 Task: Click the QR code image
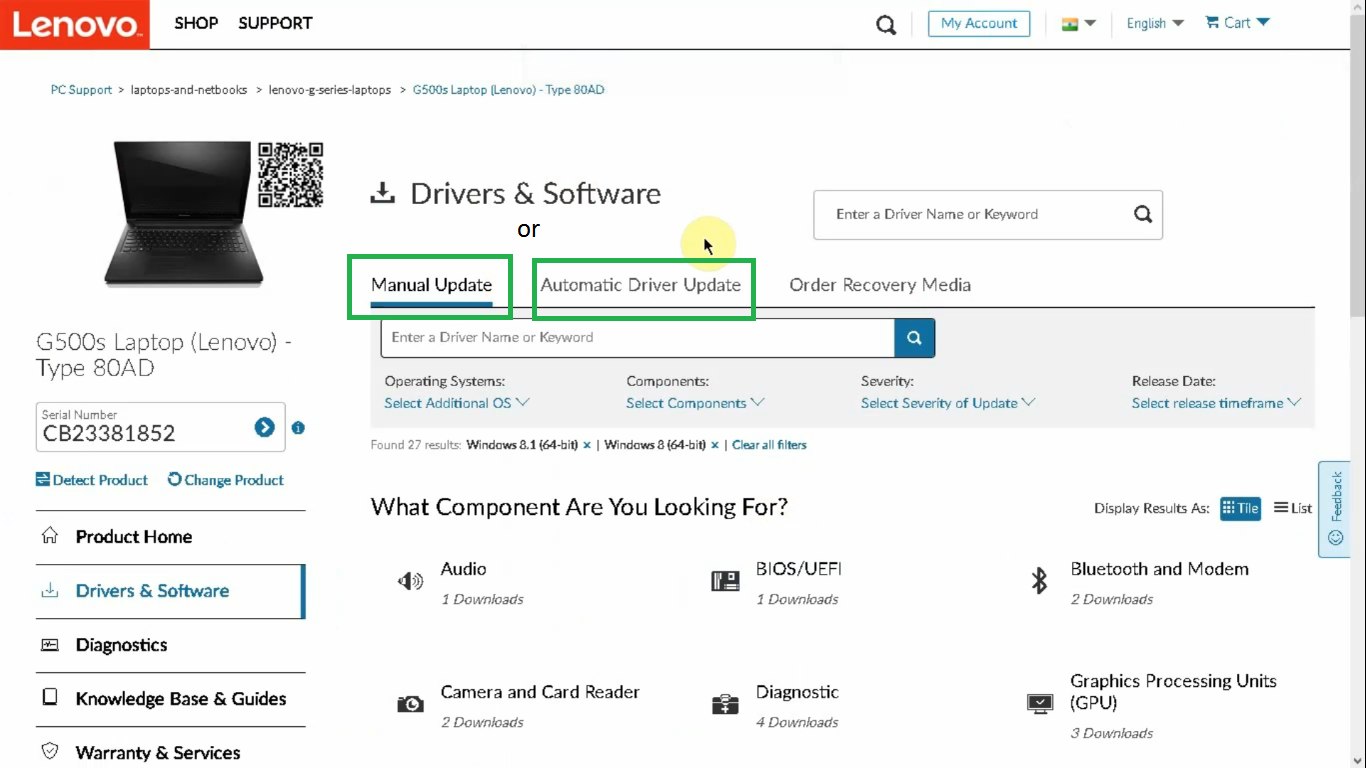tap(291, 174)
